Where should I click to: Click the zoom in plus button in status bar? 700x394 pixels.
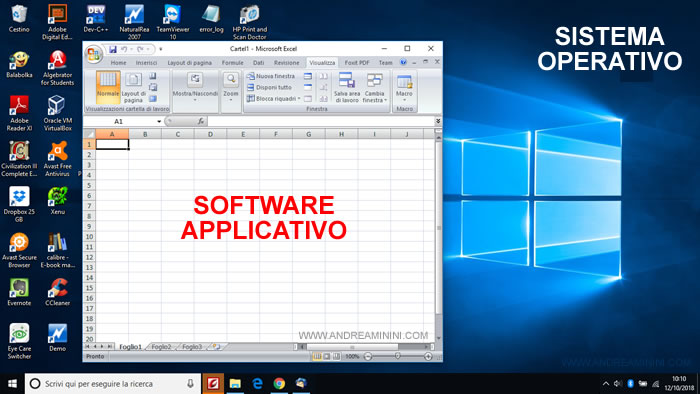[428, 356]
